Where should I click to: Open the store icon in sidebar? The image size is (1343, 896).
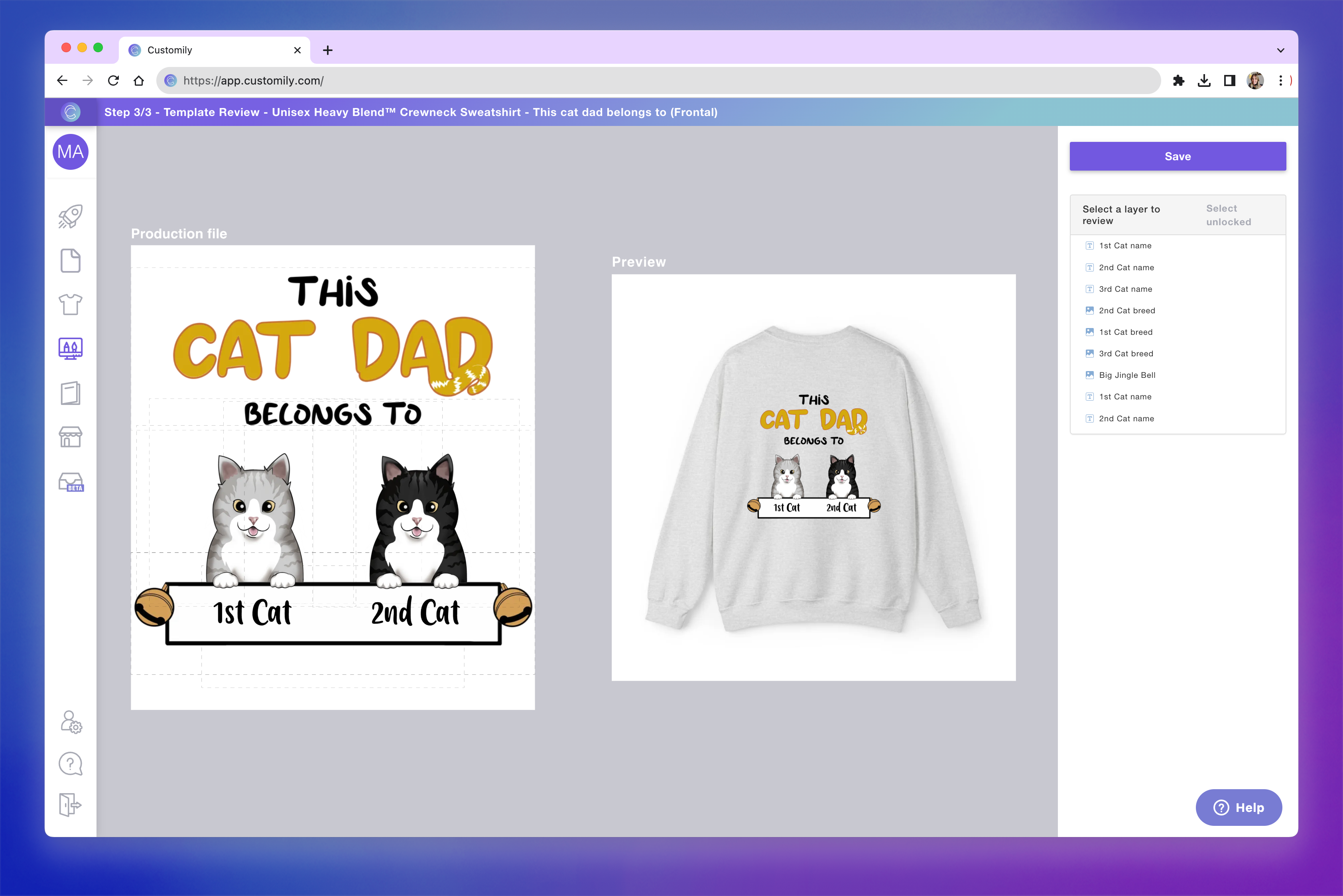70,437
